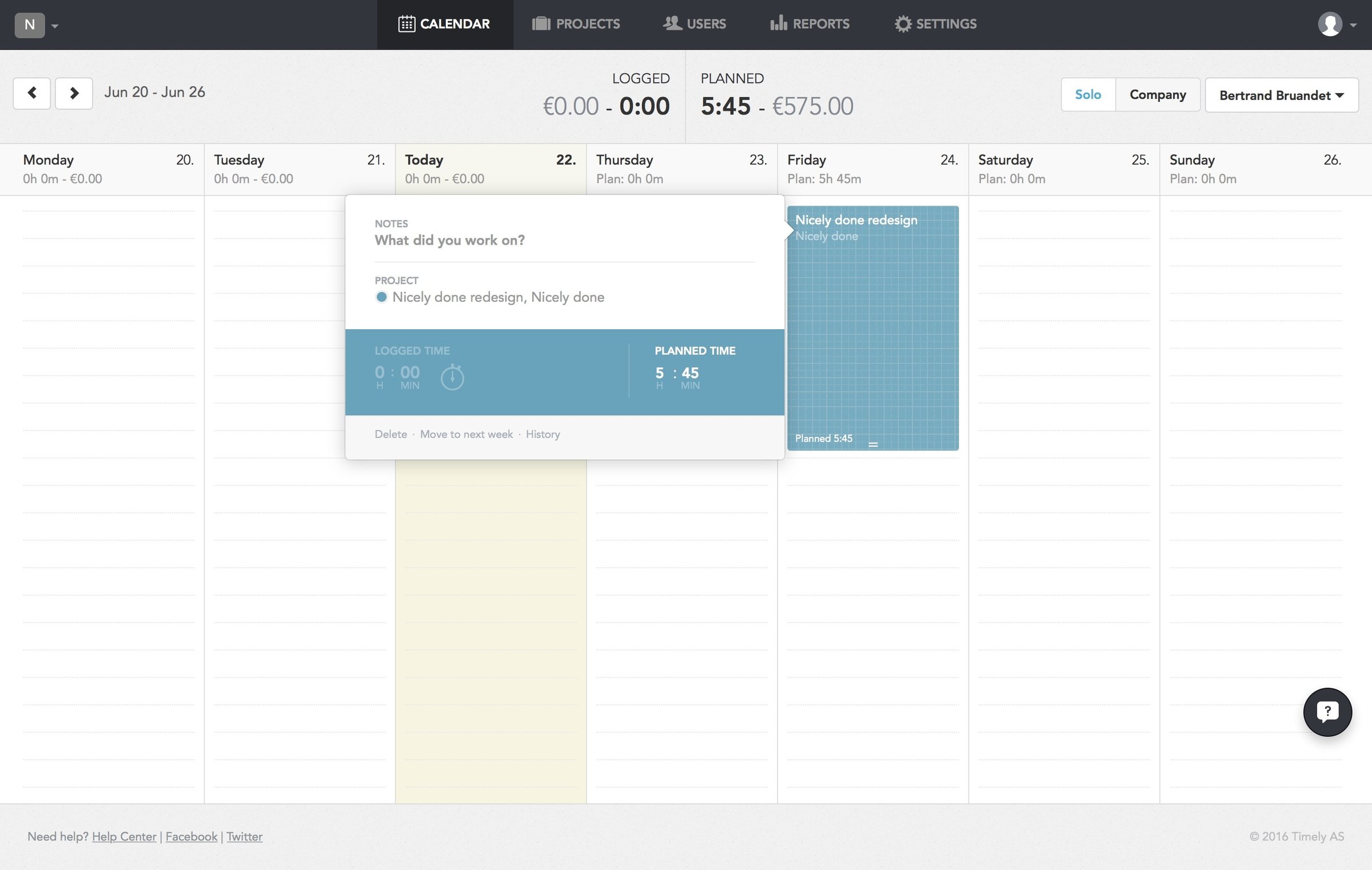Switch to Company view

tap(1158, 95)
